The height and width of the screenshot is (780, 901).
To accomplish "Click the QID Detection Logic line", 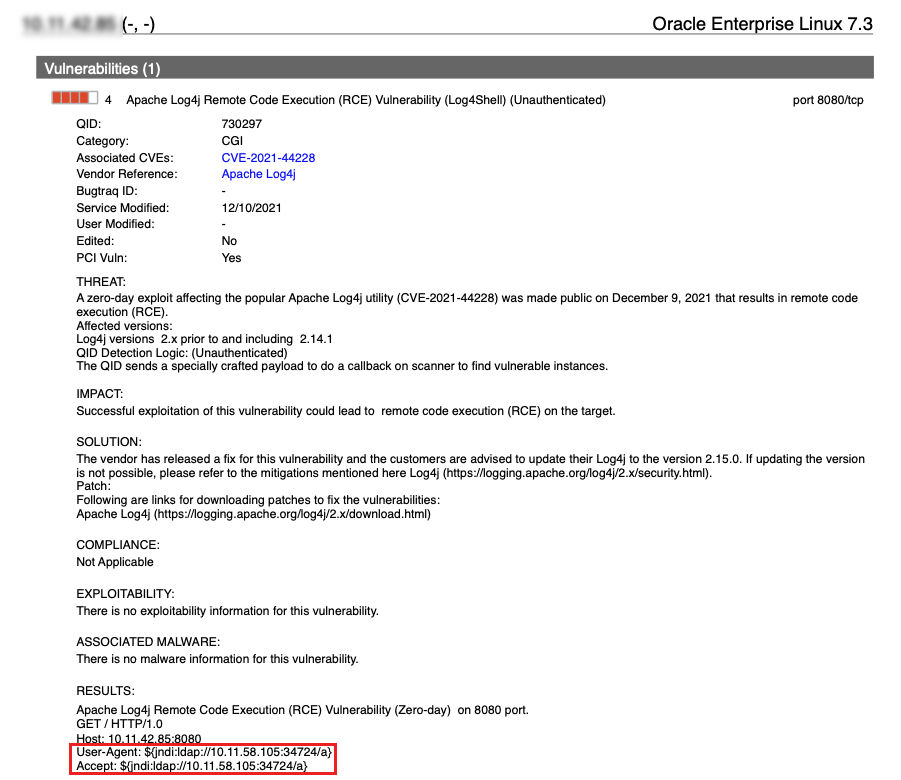I will [182, 353].
